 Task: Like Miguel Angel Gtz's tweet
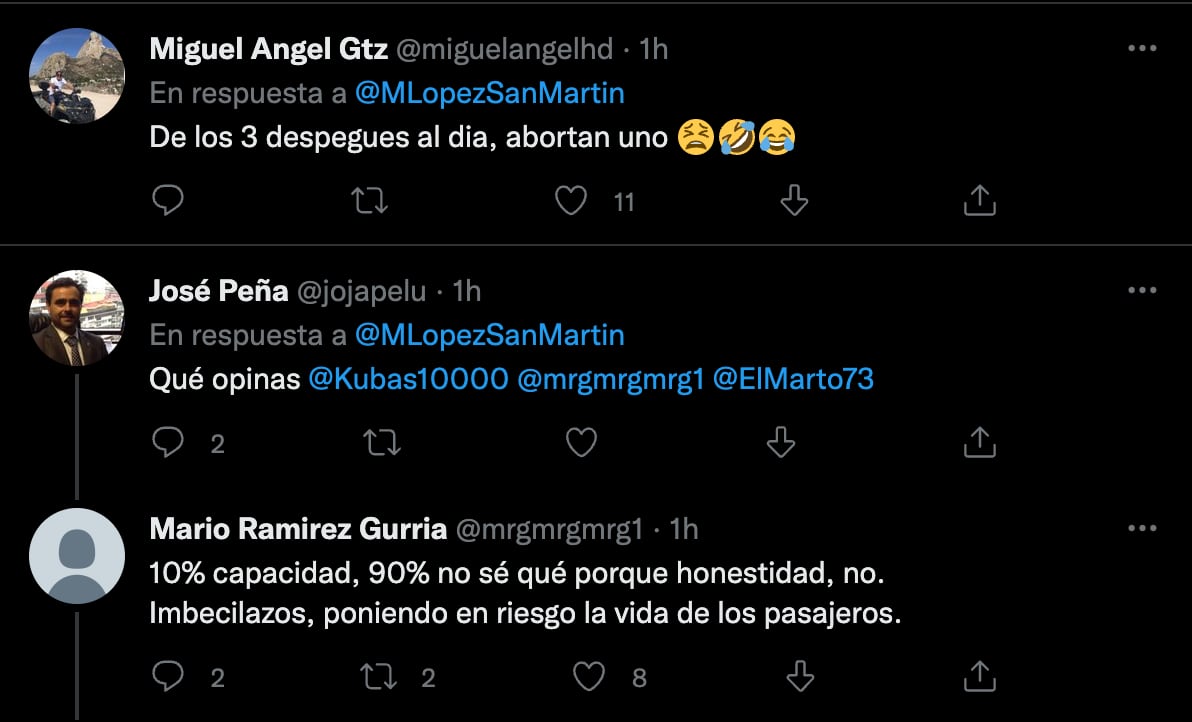tap(571, 202)
